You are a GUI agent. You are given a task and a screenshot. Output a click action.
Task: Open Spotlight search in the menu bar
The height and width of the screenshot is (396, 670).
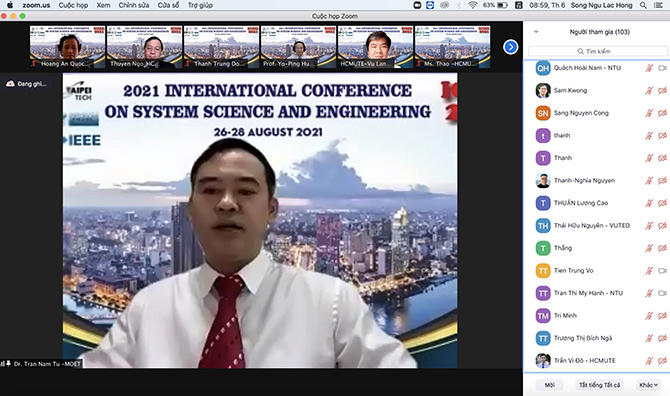pos(643,5)
